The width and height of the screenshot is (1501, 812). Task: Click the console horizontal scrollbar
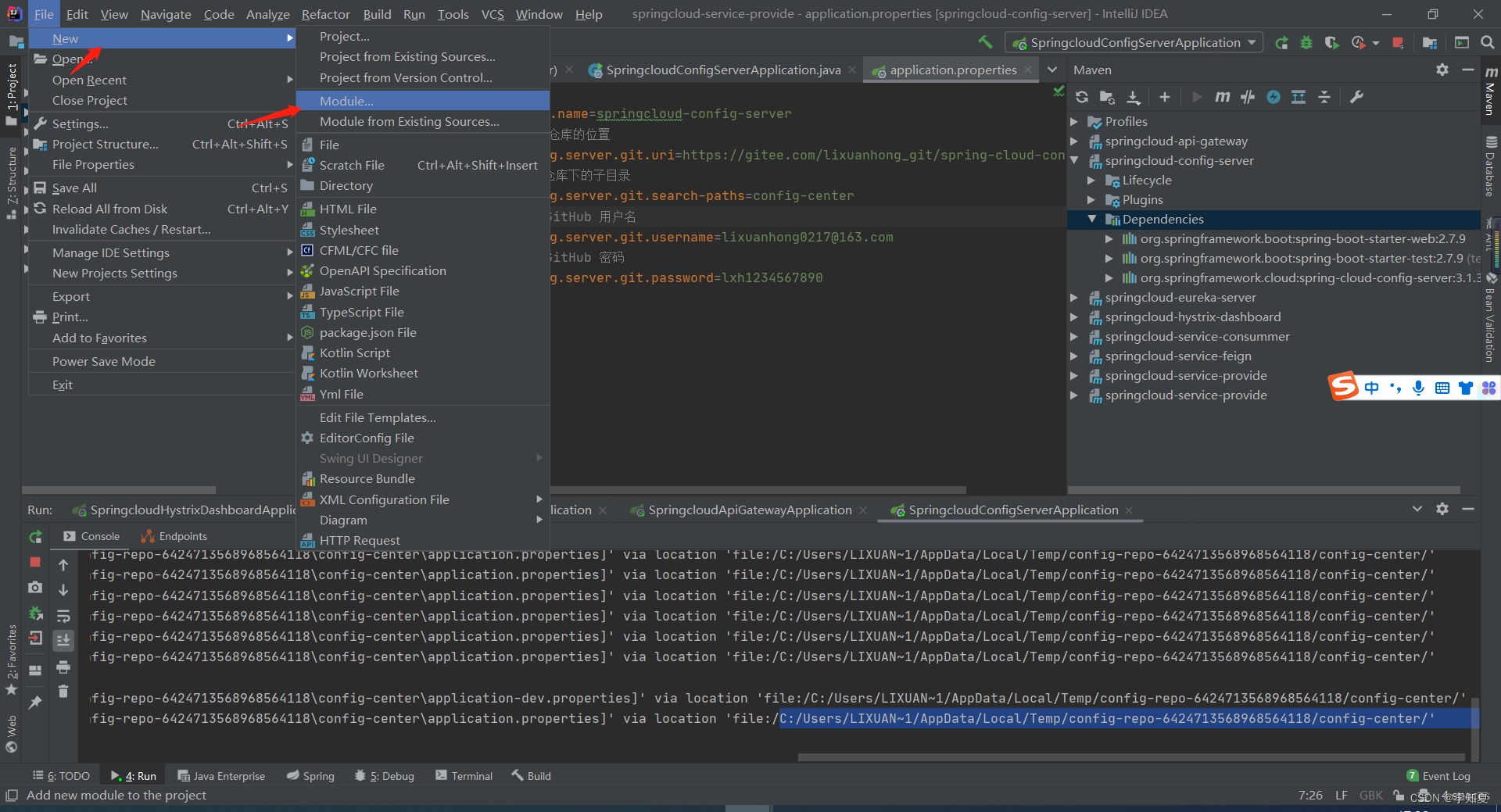pos(1130,757)
